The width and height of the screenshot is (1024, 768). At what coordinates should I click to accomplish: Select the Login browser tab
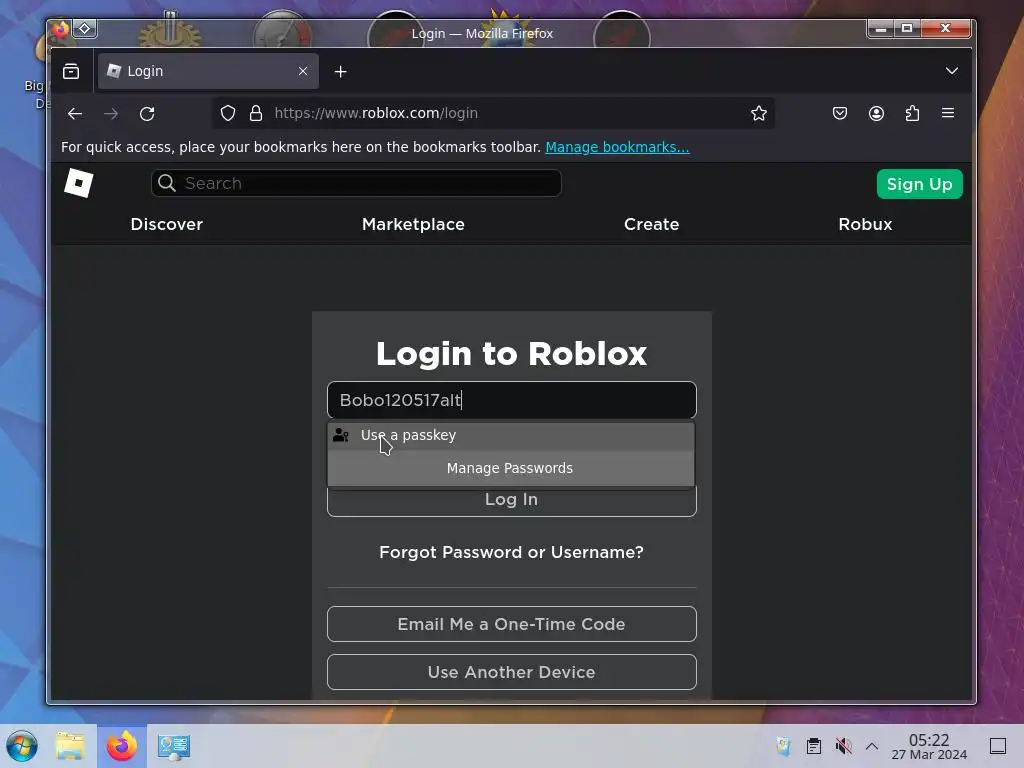[208, 71]
